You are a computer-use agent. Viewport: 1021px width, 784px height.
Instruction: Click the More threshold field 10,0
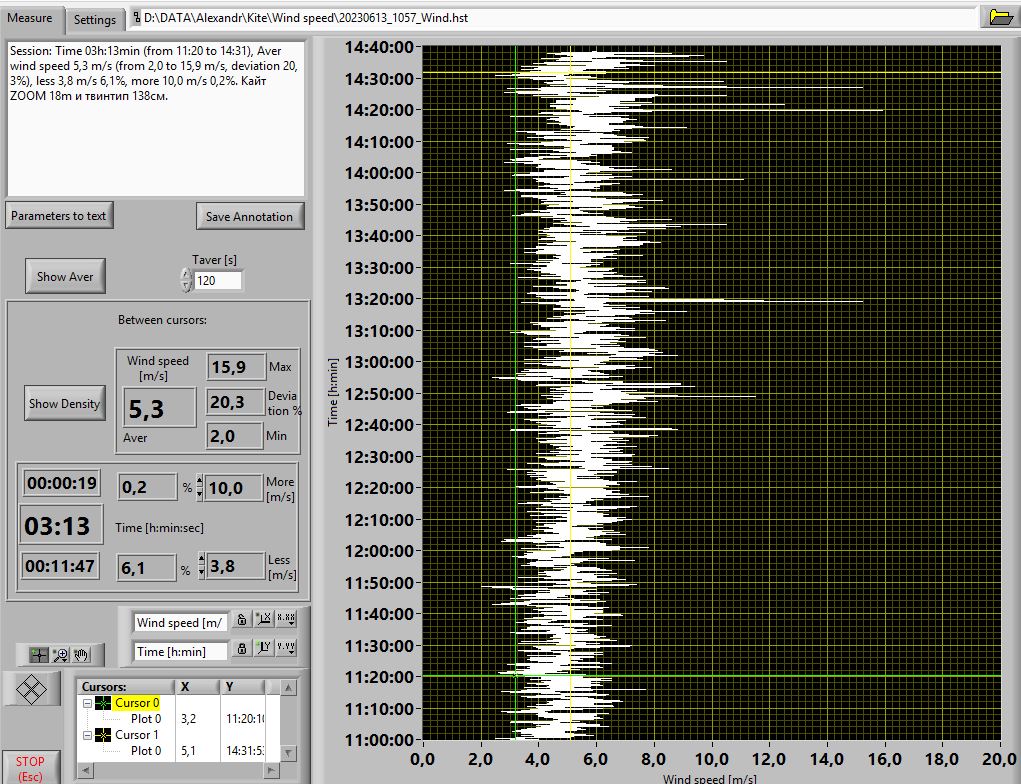tap(234, 488)
